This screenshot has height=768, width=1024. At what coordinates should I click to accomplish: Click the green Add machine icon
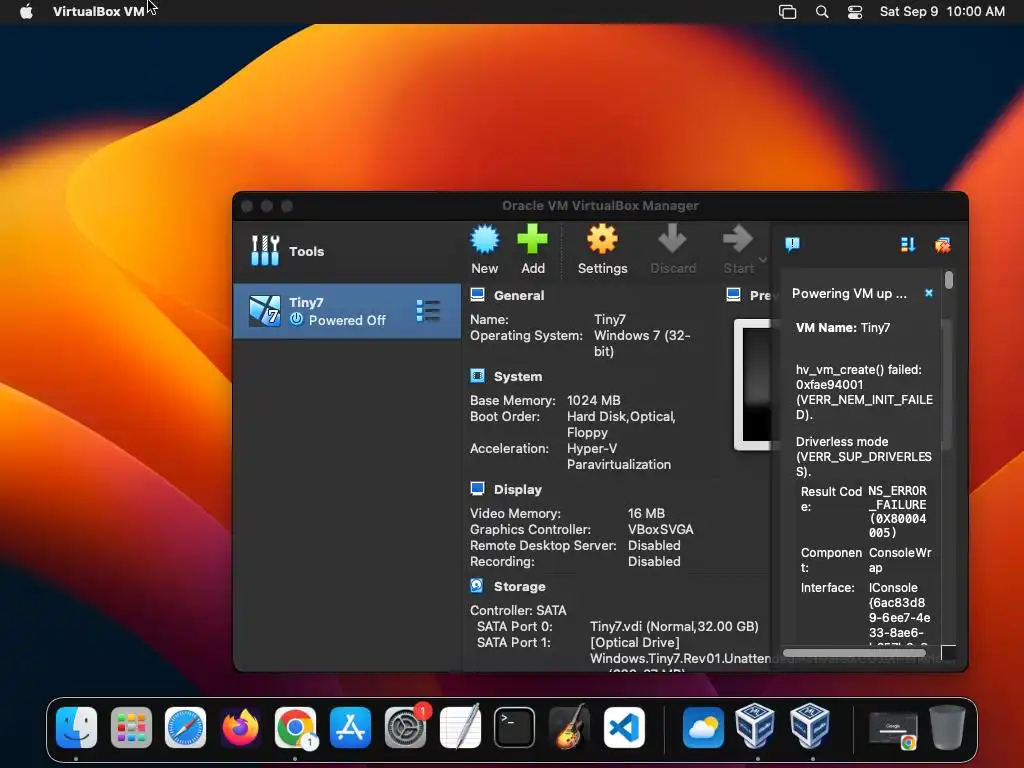532,239
